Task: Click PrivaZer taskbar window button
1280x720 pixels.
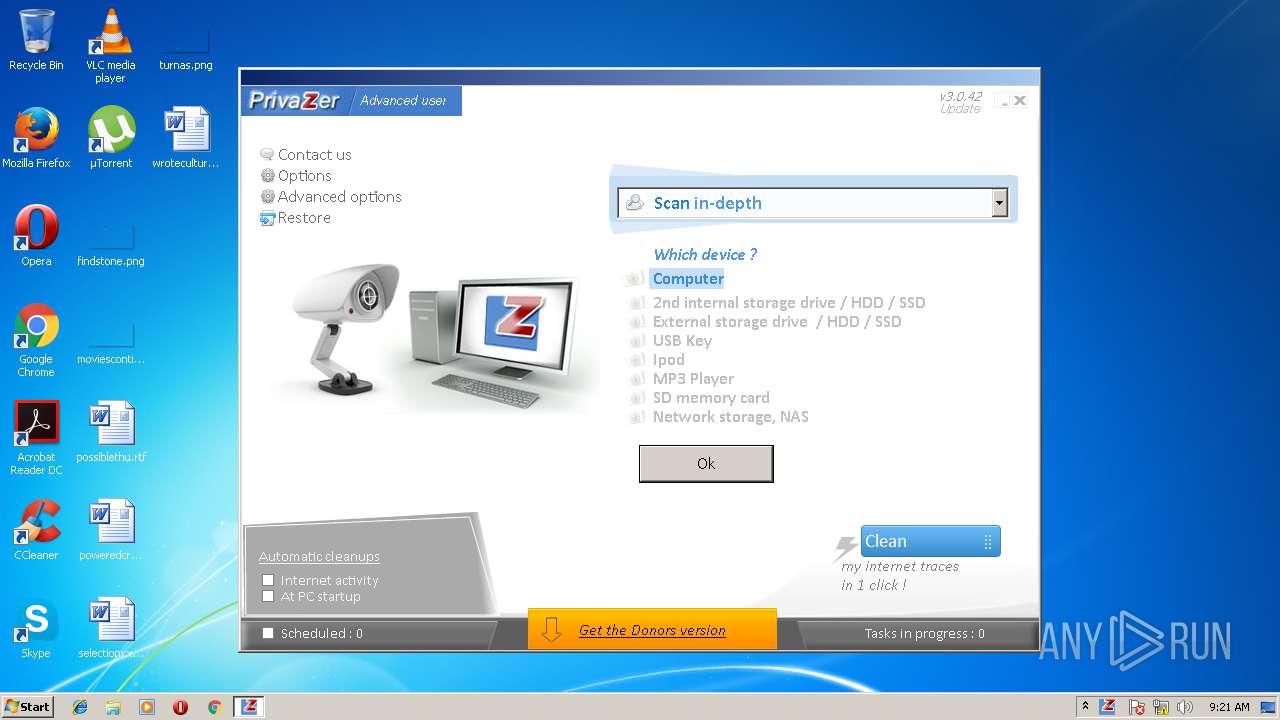Action: click(249, 706)
